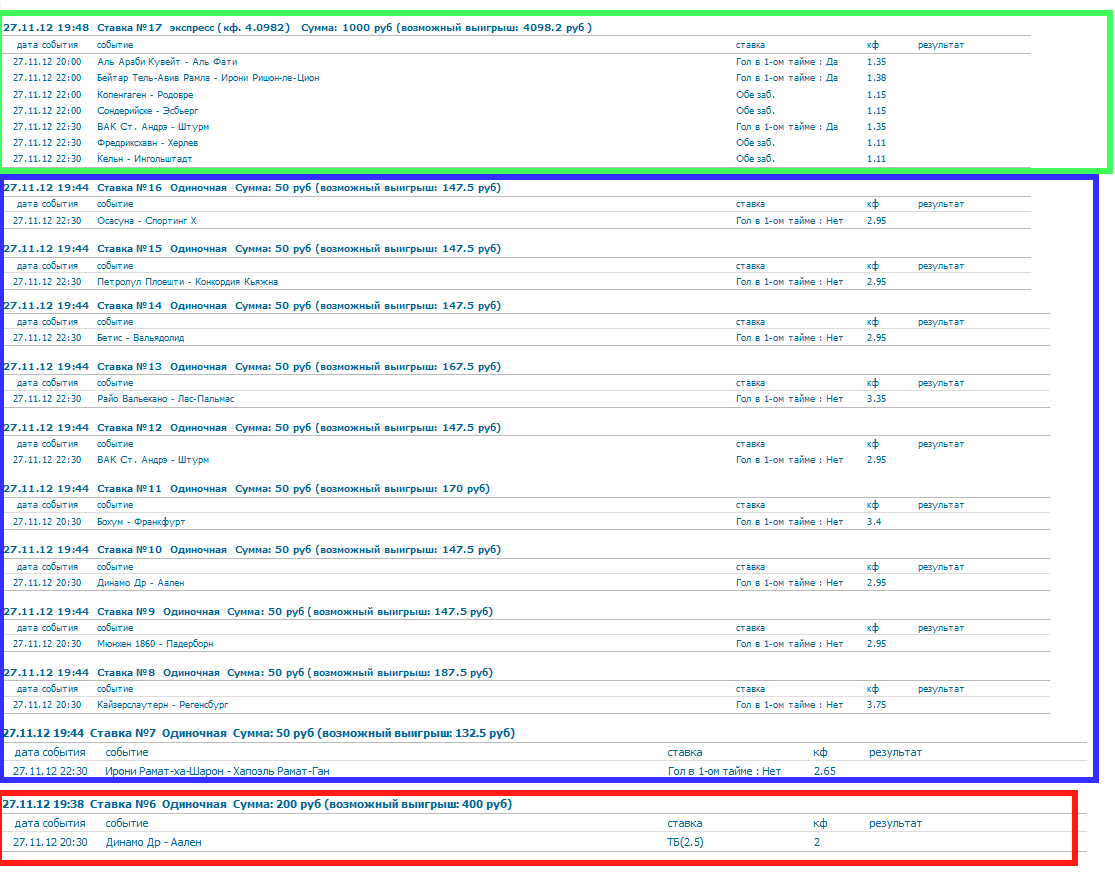Select the Копенгаген - Родовре event

[x=145, y=95]
